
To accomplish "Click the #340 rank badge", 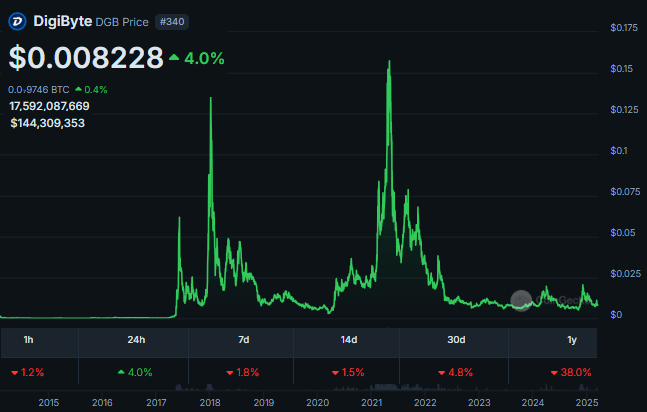I will 172,22.
